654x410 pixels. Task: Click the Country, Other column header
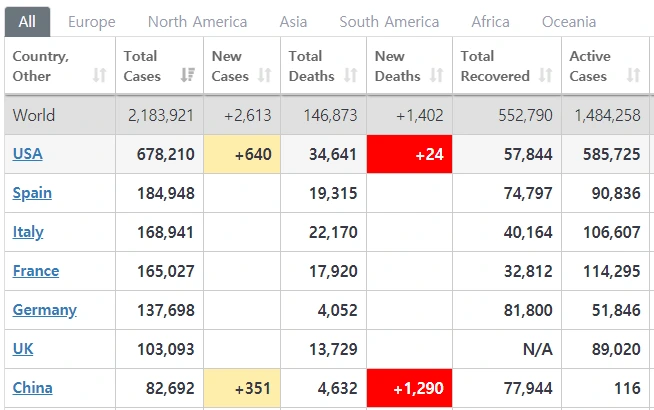click(x=60, y=65)
